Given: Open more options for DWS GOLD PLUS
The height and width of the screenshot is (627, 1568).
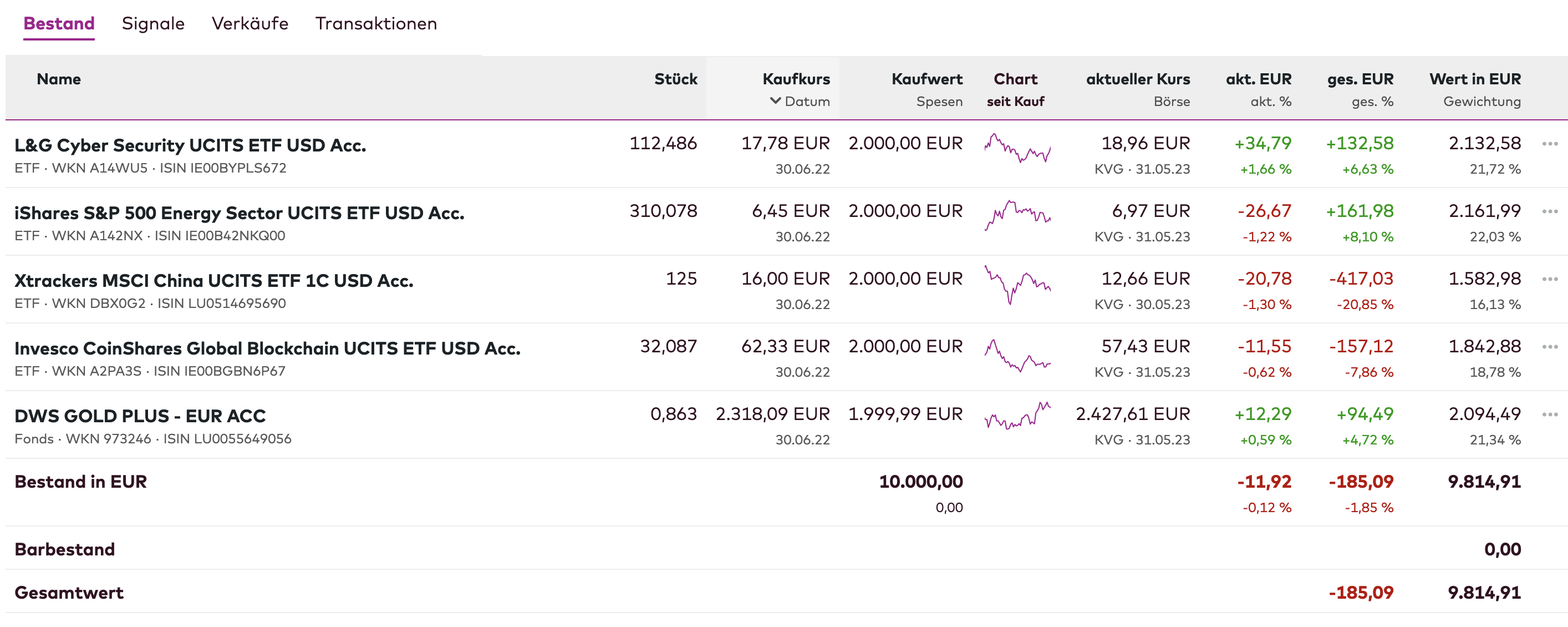Looking at the screenshot, I should (x=1549, y=414).
